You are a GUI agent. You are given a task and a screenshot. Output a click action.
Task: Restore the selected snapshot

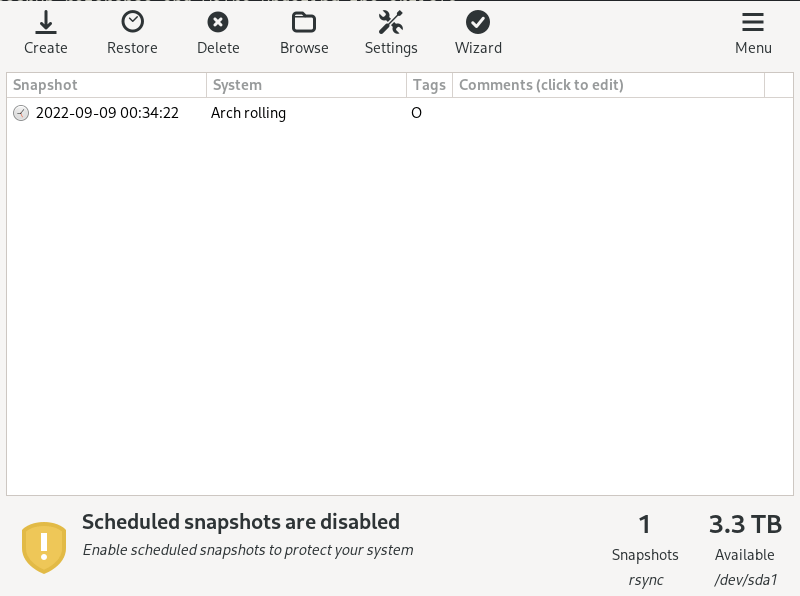131,33
